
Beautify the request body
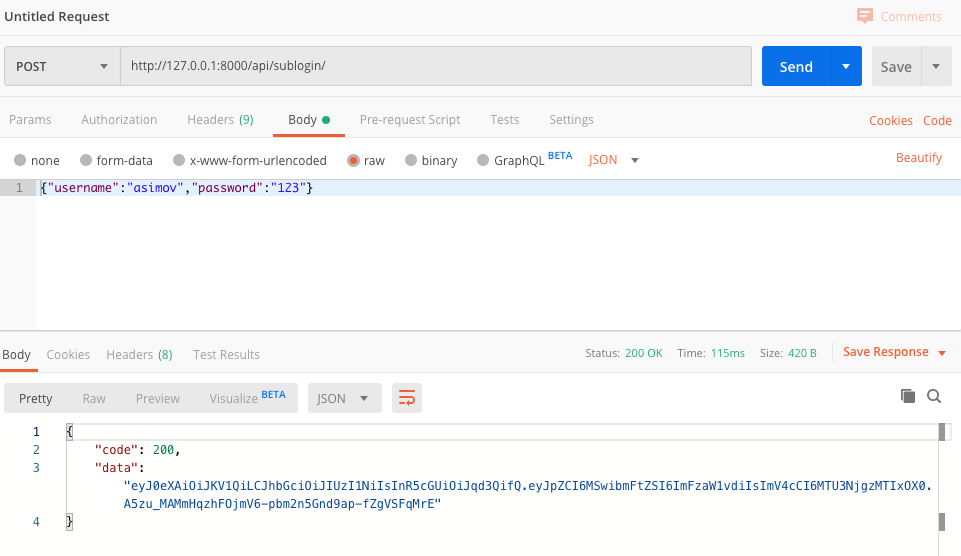[919, 158]
